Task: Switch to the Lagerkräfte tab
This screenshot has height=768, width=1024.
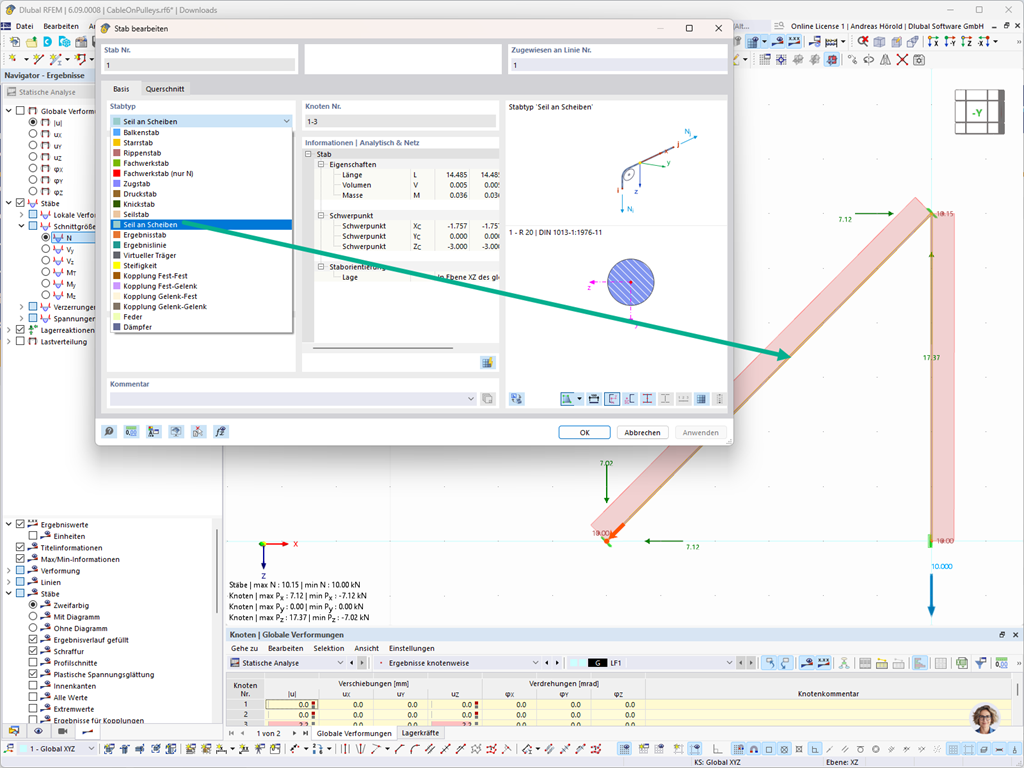Action: click(420, 733)
